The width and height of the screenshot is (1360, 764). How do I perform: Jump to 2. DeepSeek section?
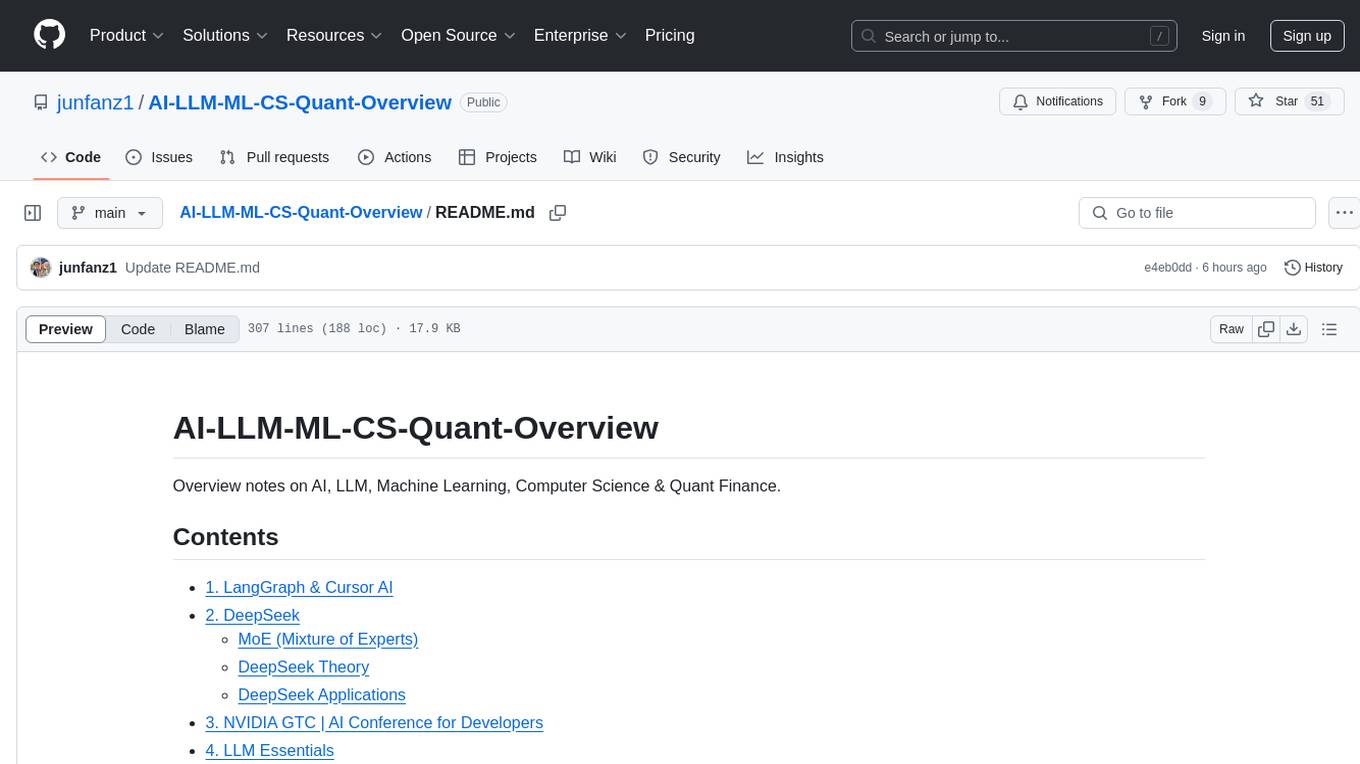[252, 615]
